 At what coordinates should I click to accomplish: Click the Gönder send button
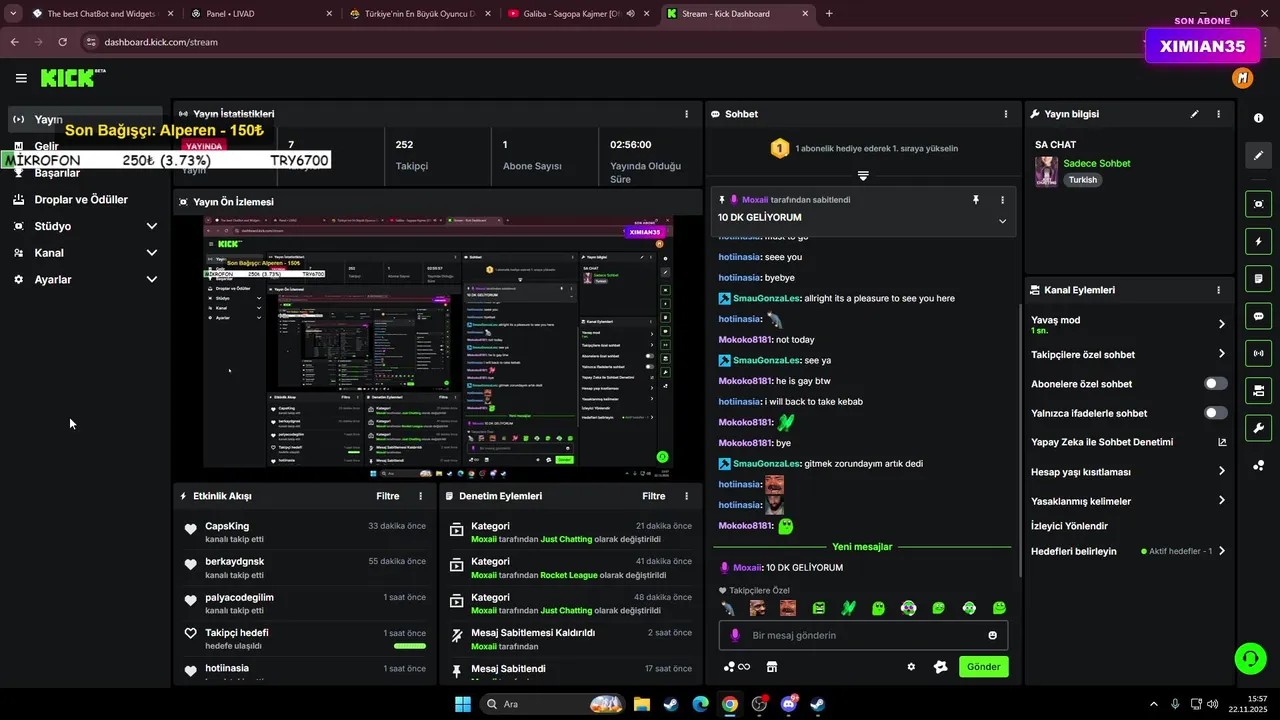click(x=983, y=667)
